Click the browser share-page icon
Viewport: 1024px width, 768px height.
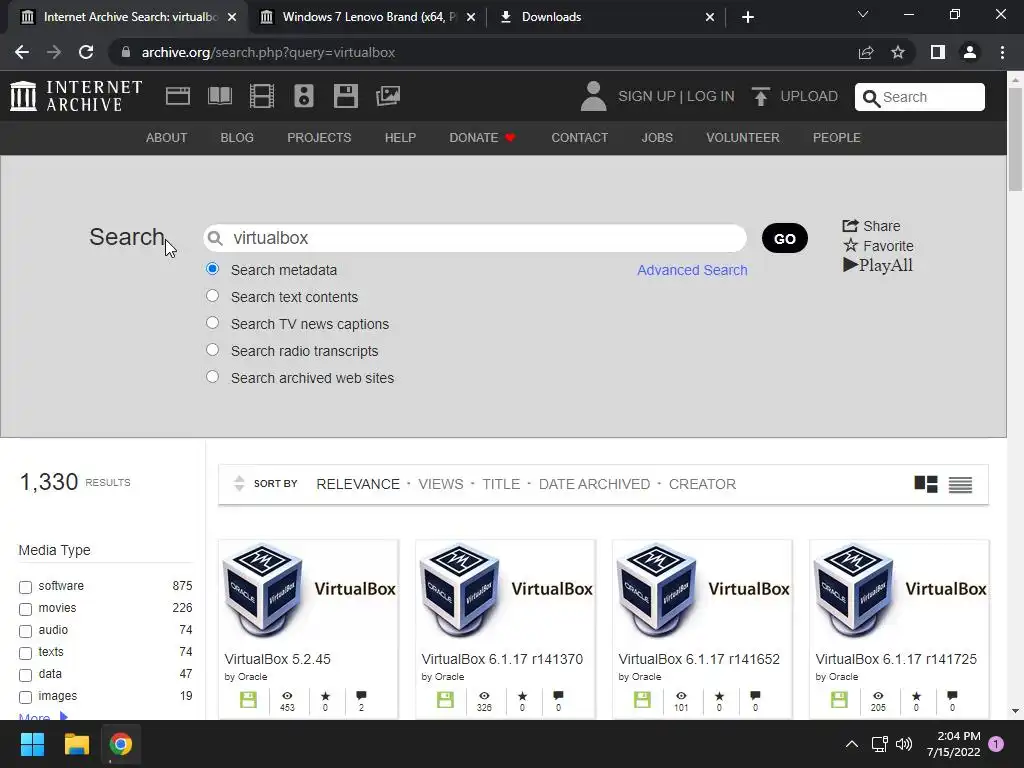(x=866, y=52)
